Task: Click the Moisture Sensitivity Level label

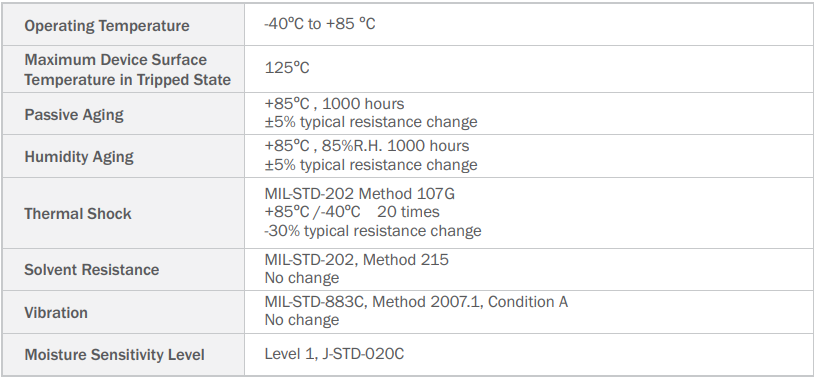Action: pos(115,355)
